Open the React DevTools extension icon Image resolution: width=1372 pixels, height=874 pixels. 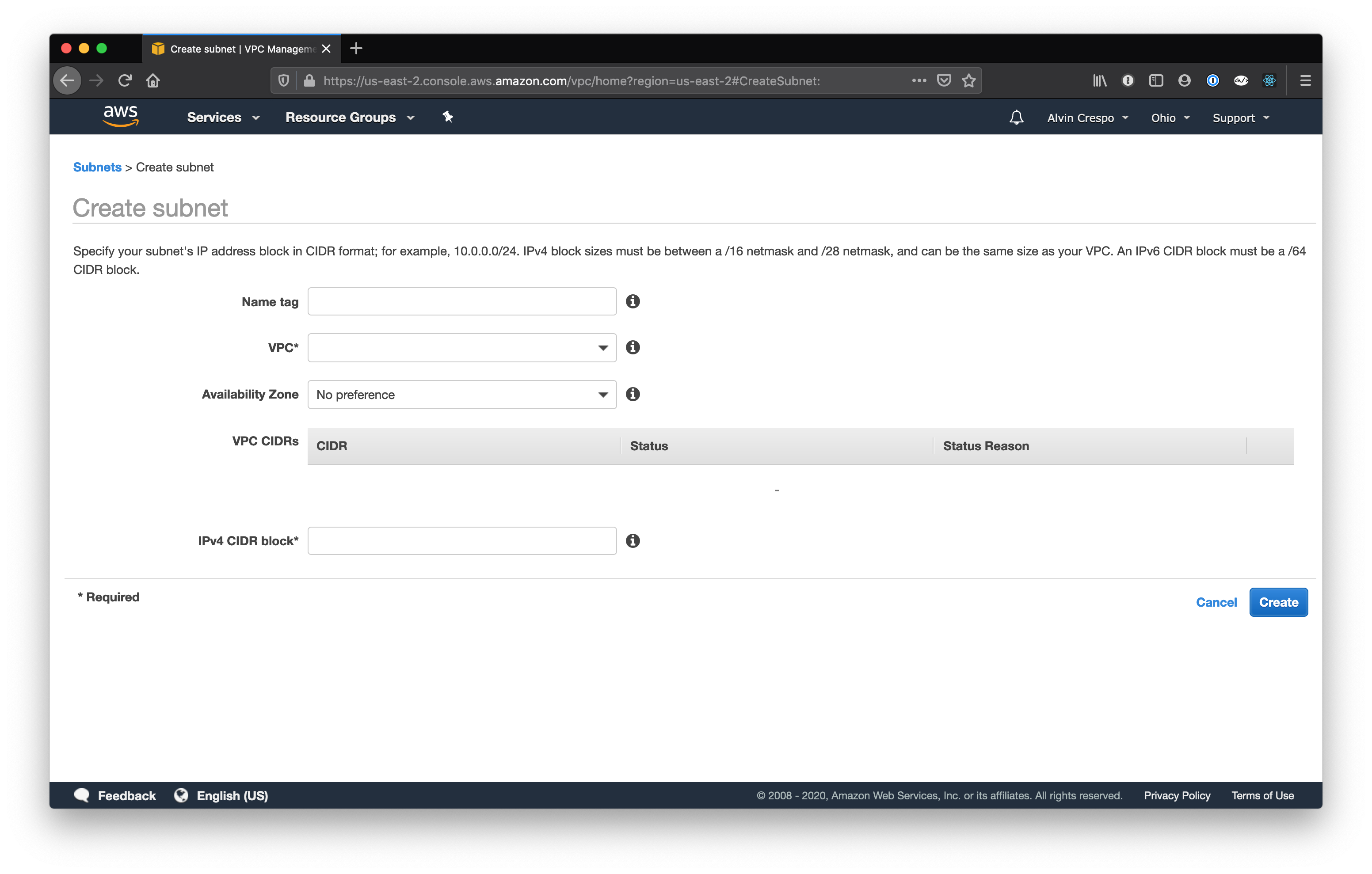click(x=1269, y=80)
